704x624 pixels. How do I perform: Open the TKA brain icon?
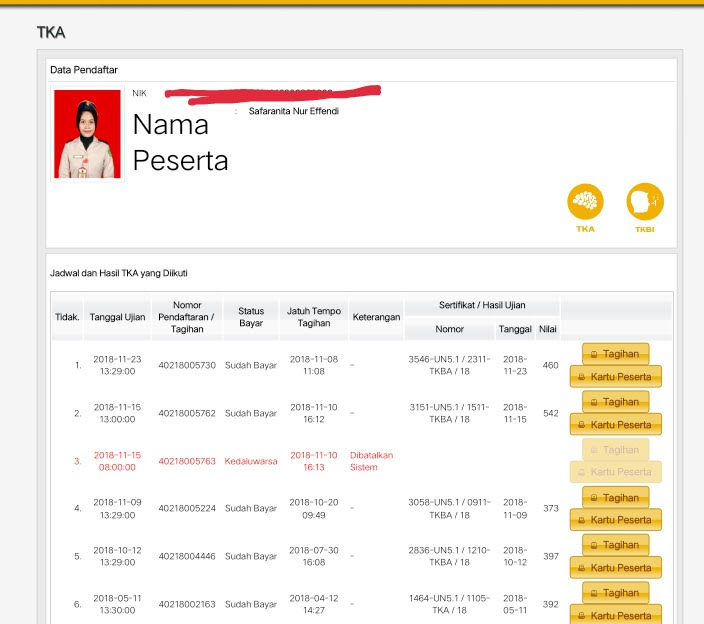(x=585, y=201)
